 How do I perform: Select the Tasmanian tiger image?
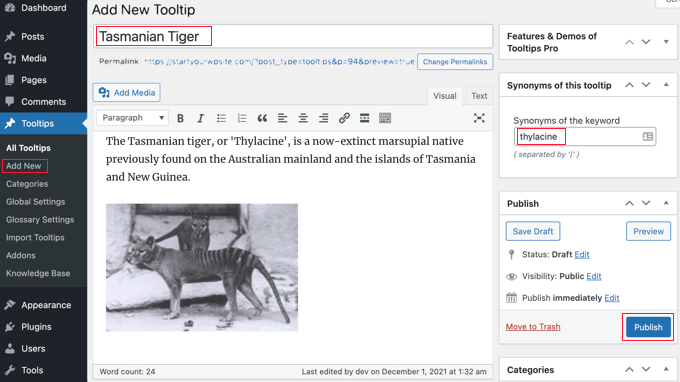coord(202,268)
